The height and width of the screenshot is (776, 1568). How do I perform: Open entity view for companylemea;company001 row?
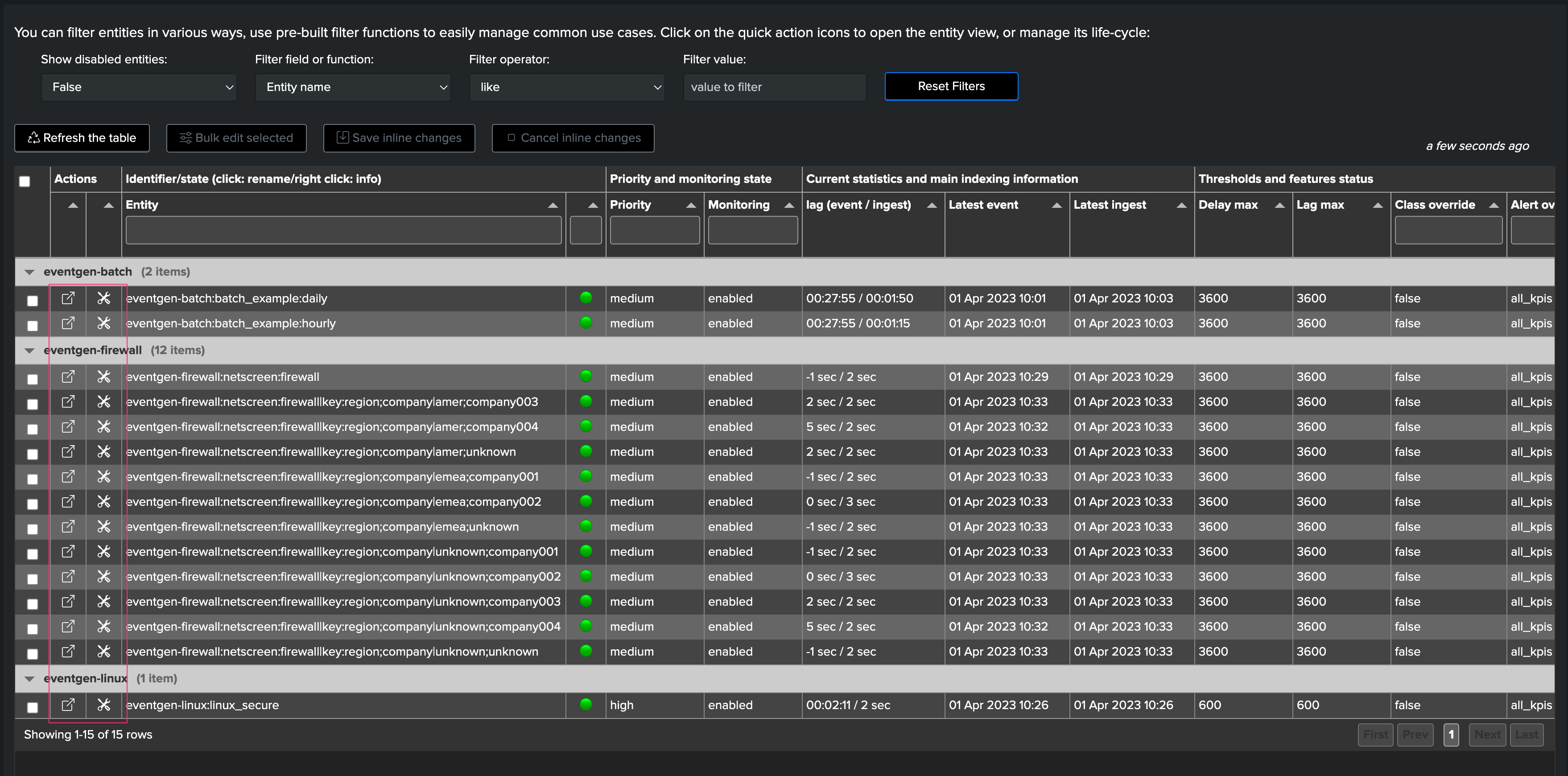coord(68,477)
